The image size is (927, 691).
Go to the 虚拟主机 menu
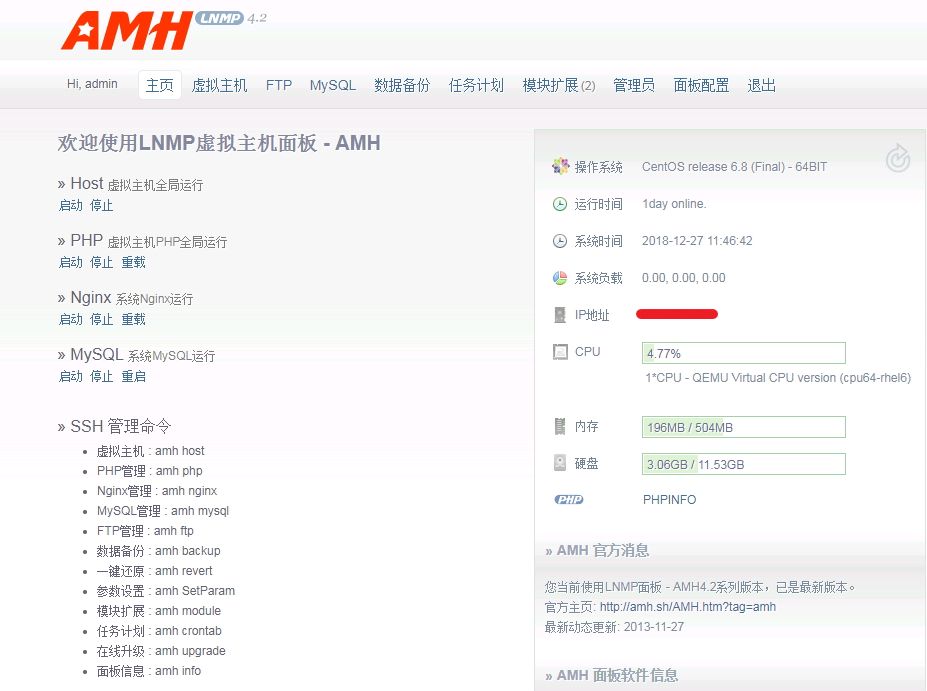tap(219, 85)
